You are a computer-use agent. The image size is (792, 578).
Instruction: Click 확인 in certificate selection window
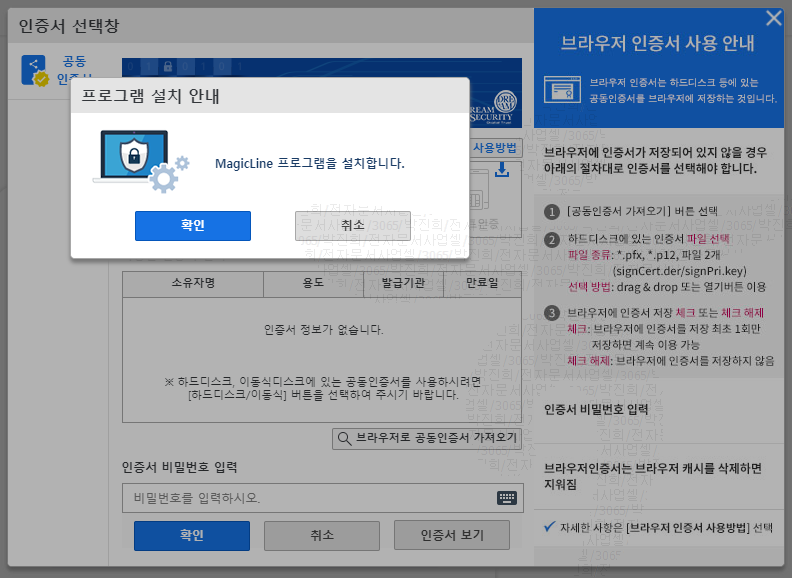click(192, 535)
